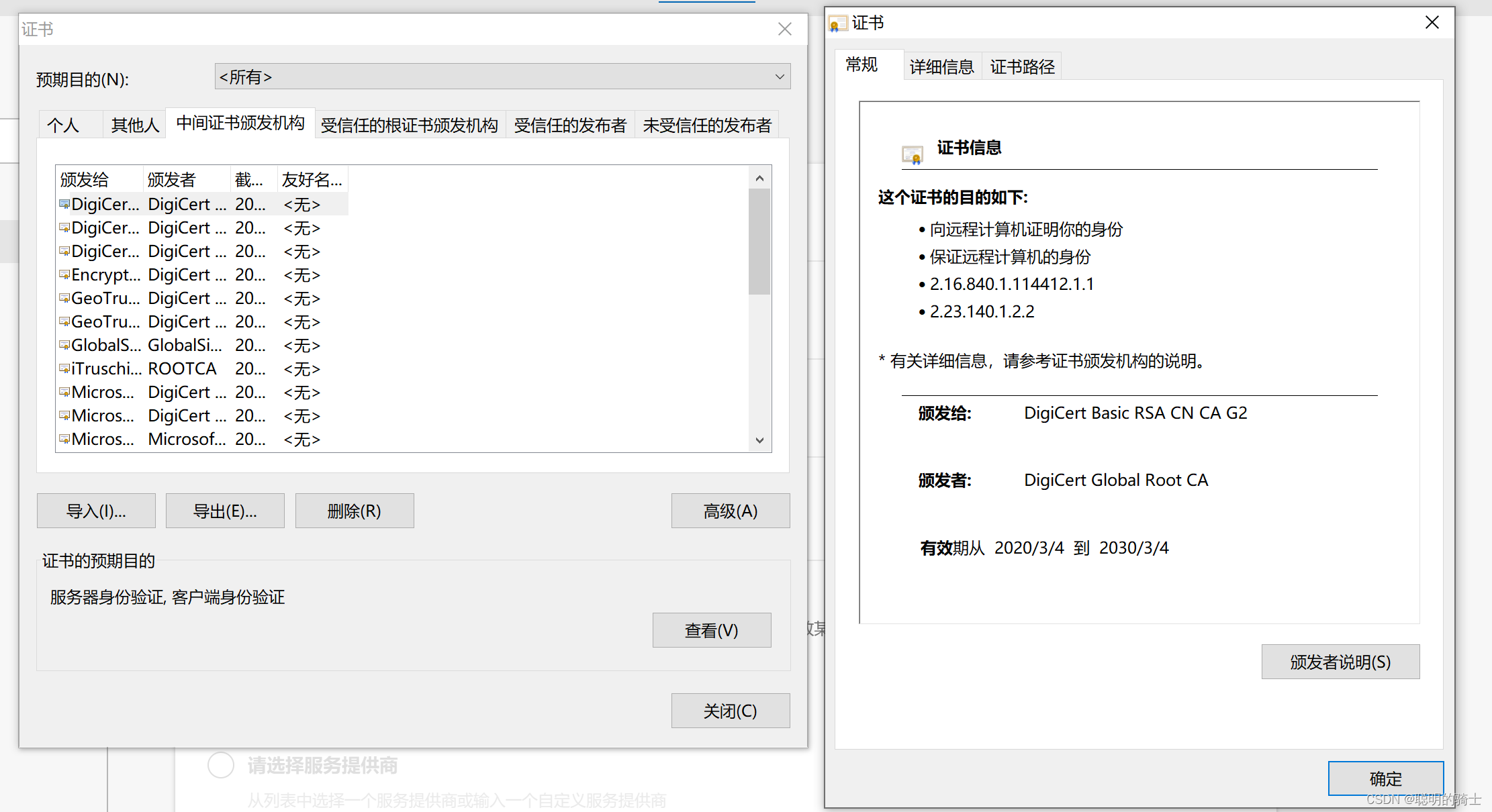Click the certificate window title bar icon
Viewport: 1492px width, 812px height.
(x=837, y=23)
